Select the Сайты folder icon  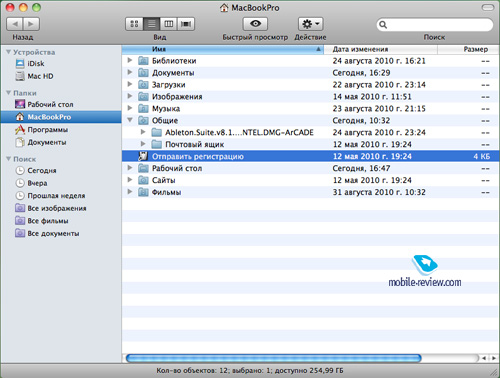point(143,180)
